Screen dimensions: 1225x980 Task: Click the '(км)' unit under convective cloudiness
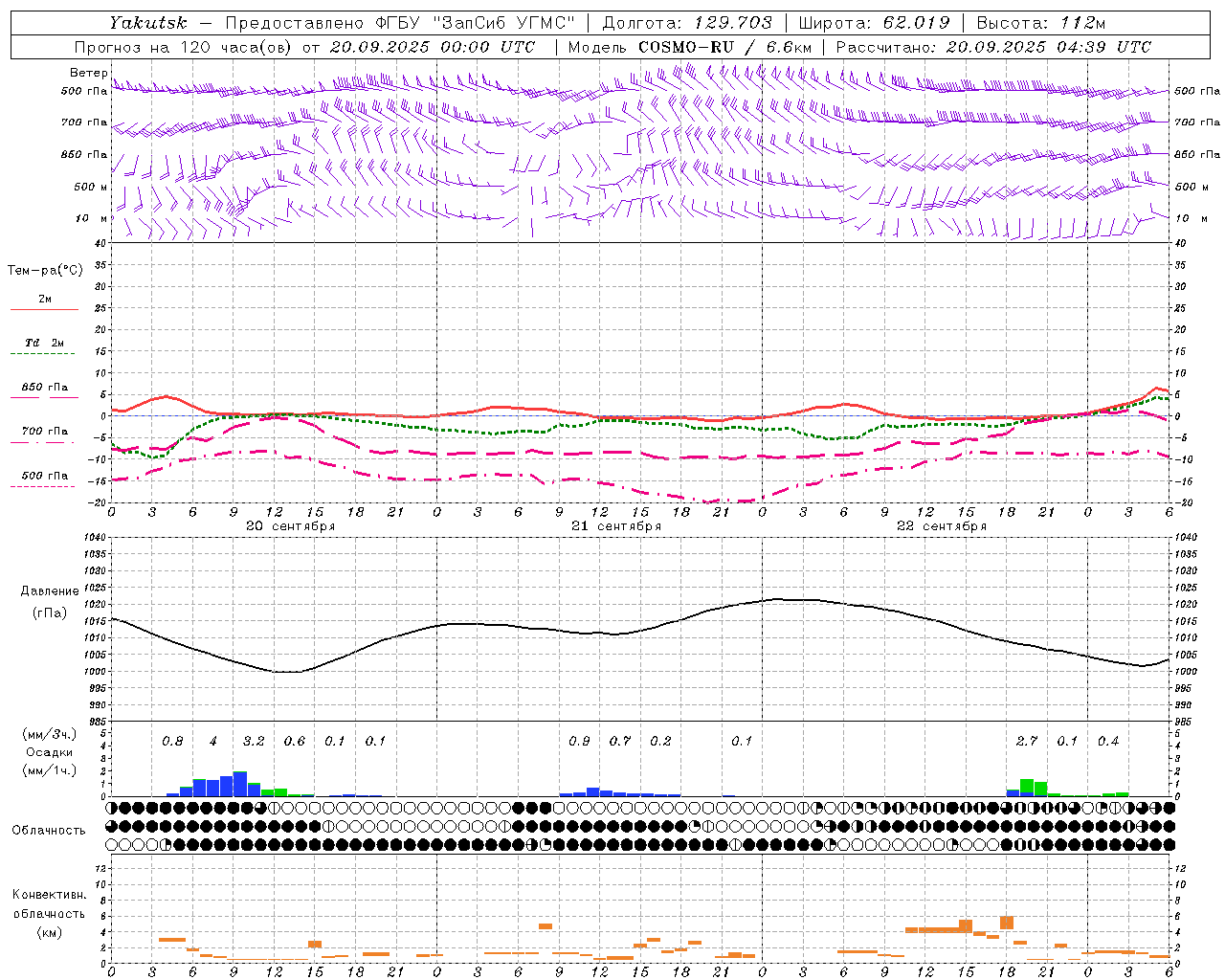point(50,932)
